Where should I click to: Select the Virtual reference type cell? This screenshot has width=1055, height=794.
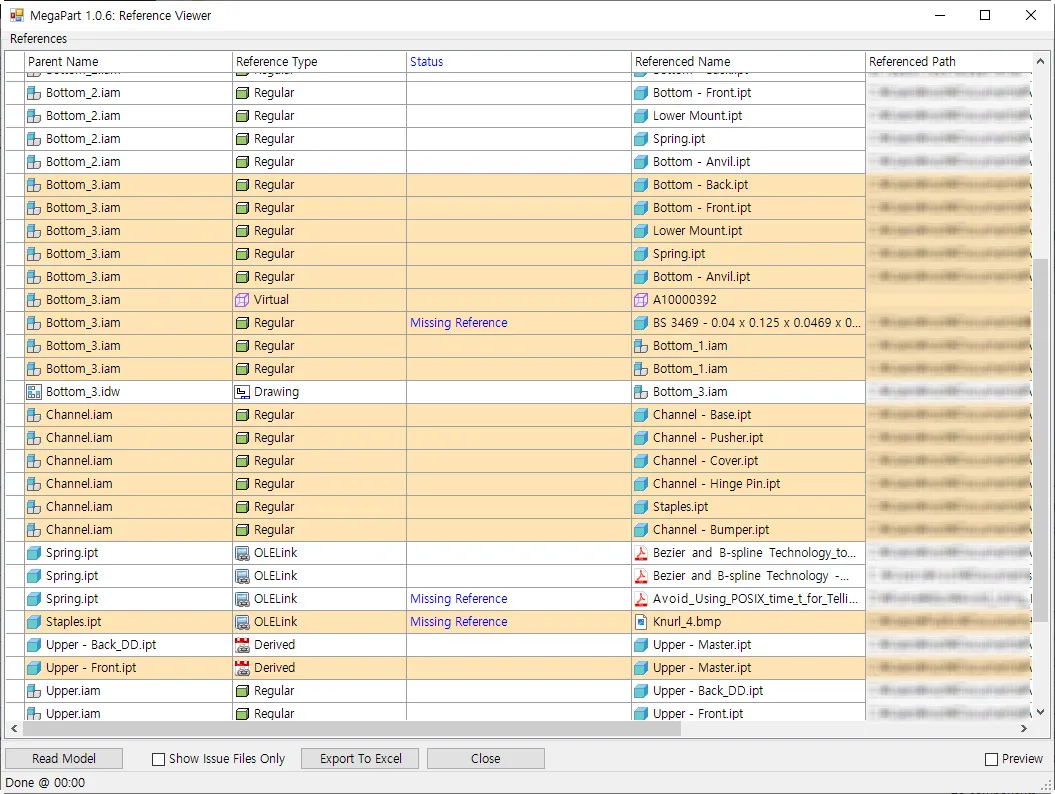click(320, 299)
